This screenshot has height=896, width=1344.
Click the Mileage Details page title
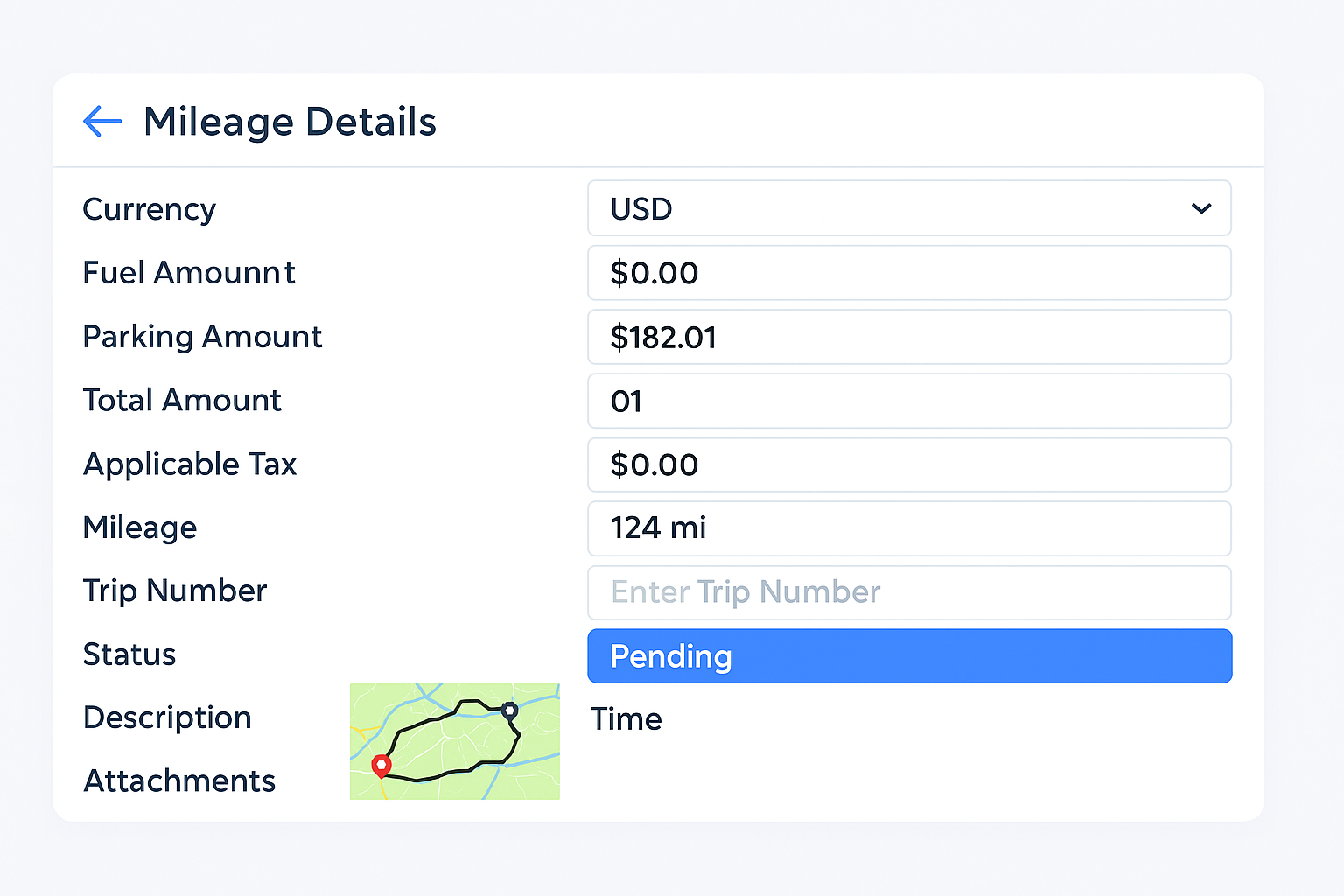click(290, 122)
